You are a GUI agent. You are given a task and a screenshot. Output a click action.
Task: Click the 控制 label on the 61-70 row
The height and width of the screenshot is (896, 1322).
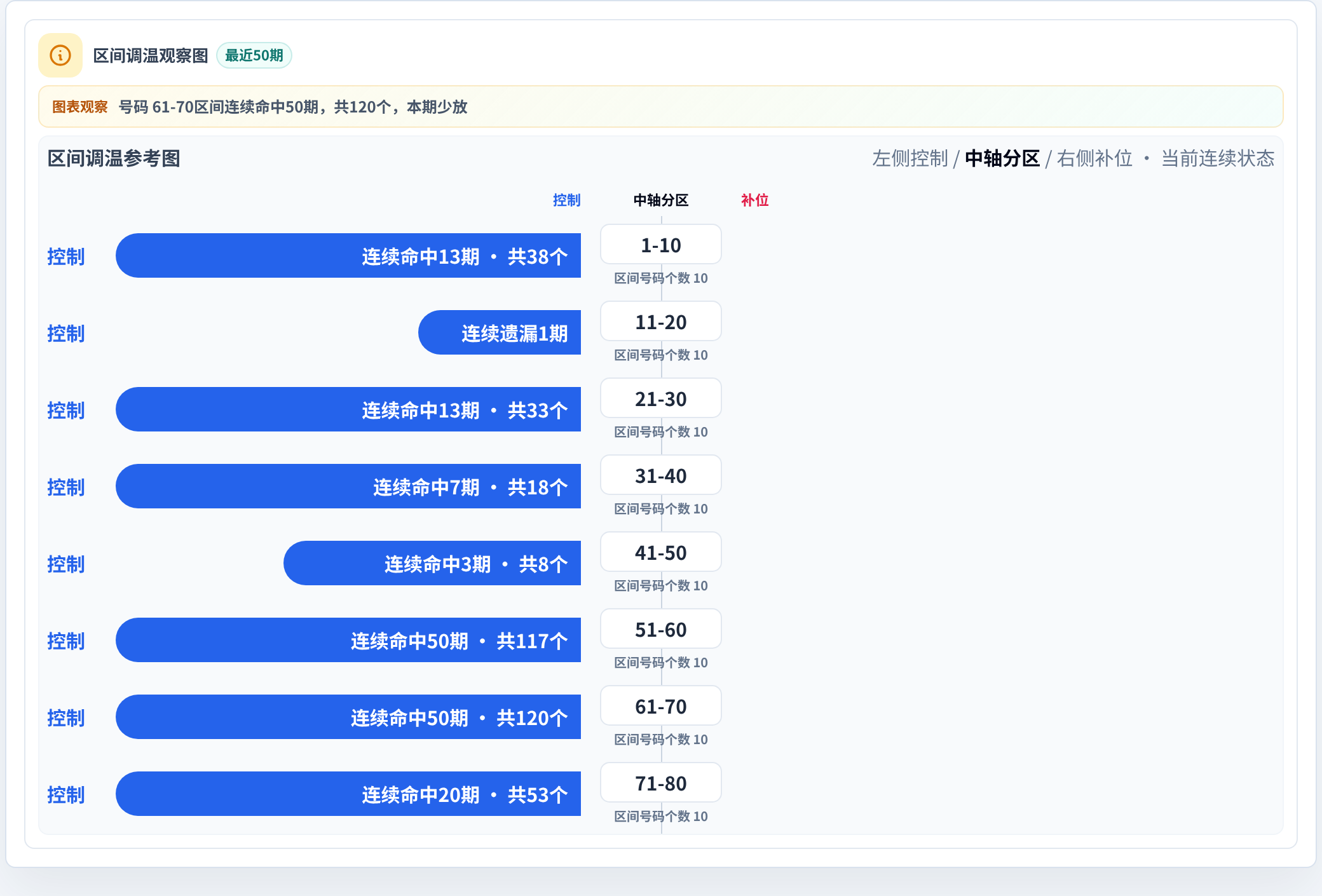point(66,718)
